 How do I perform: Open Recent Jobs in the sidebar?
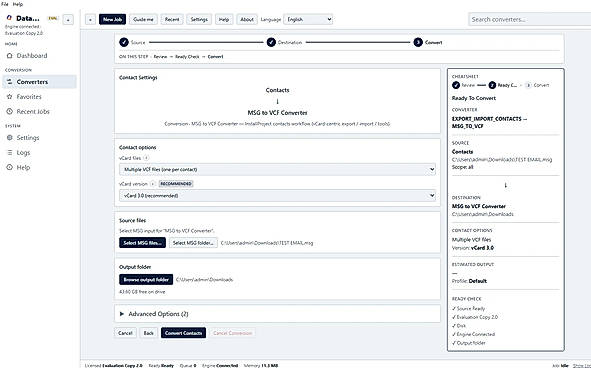pos(39,112)
